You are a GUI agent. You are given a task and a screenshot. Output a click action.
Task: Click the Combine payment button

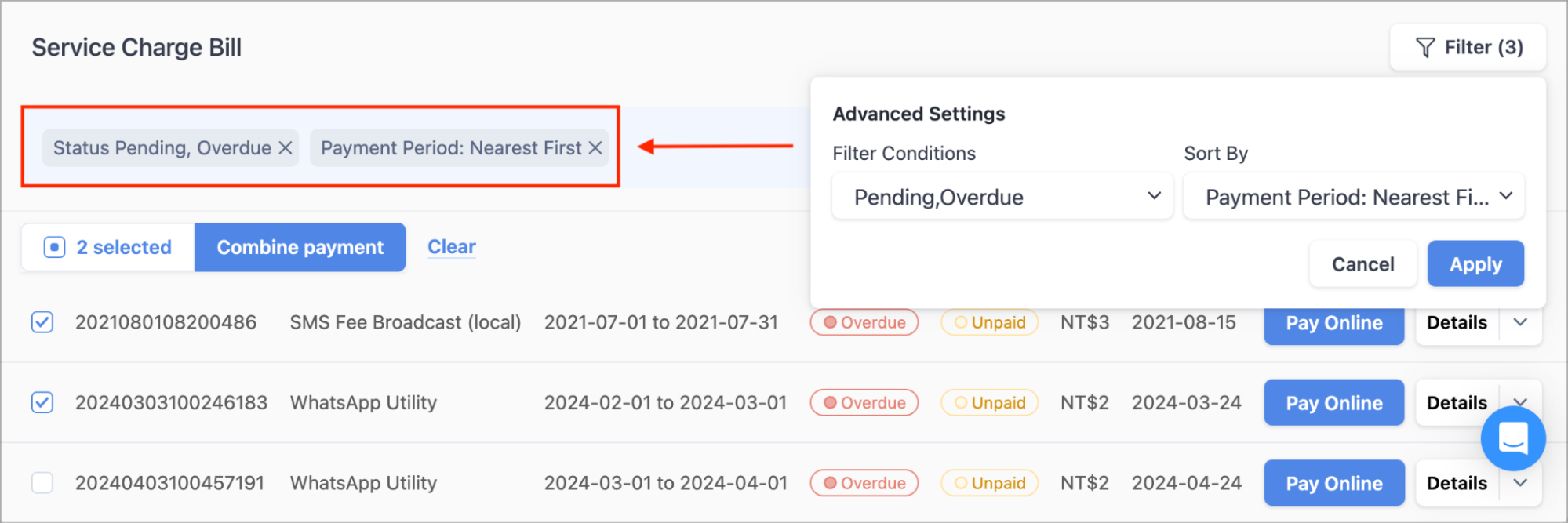tap(300, 248)
